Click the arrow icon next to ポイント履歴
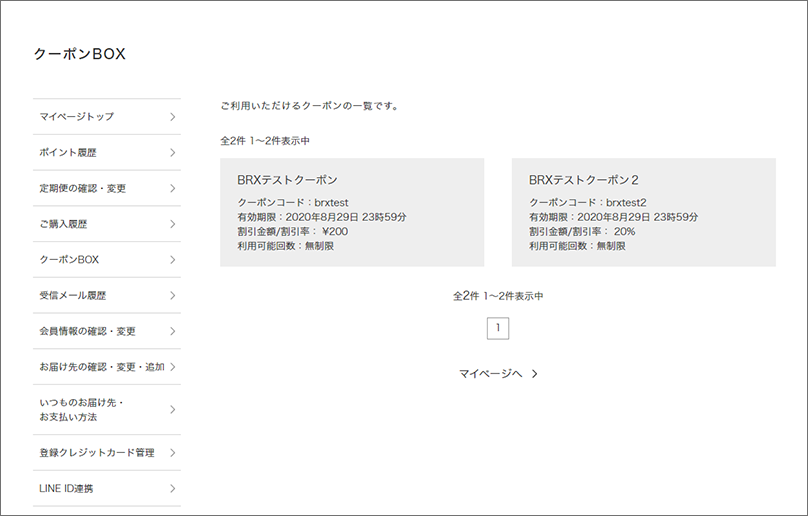 coord(172,153)
